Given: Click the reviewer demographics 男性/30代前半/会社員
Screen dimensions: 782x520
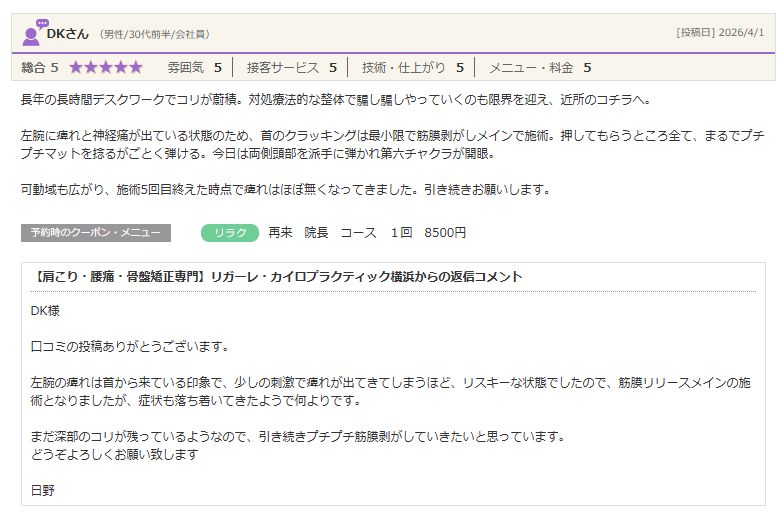Looking at the screenshot, I should coord(154,34).
